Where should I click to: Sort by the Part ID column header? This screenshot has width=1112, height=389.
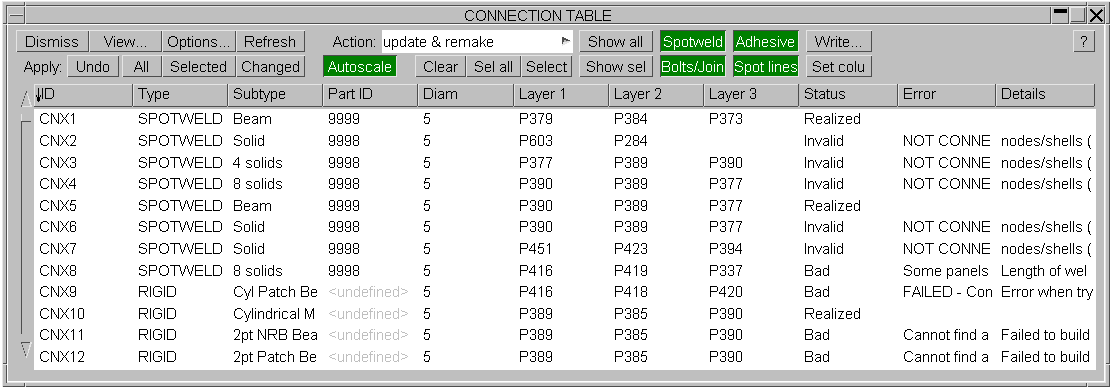tap(371, 94)
